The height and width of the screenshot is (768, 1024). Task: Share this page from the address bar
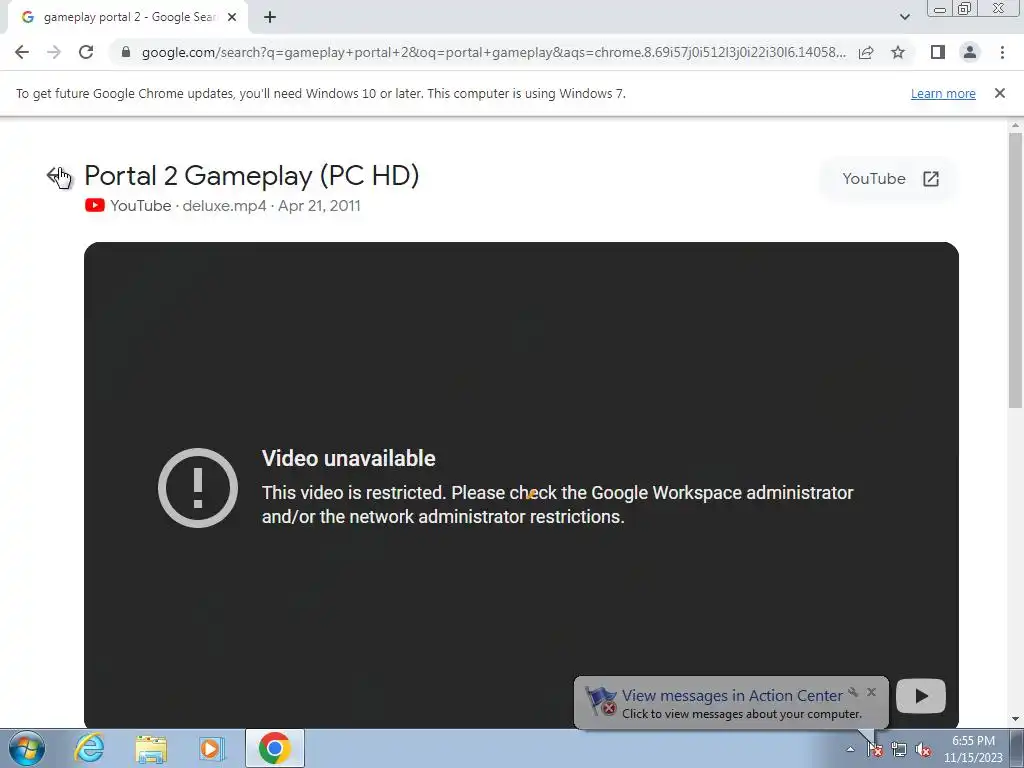pyautogui.click(x=866, y=52)
